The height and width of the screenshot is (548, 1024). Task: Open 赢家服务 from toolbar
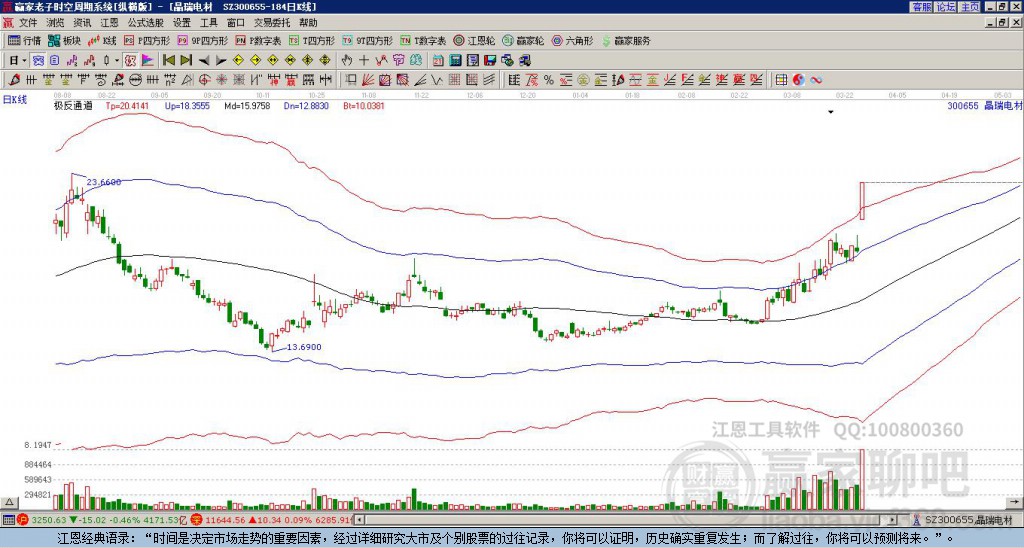tap(626, 40)
